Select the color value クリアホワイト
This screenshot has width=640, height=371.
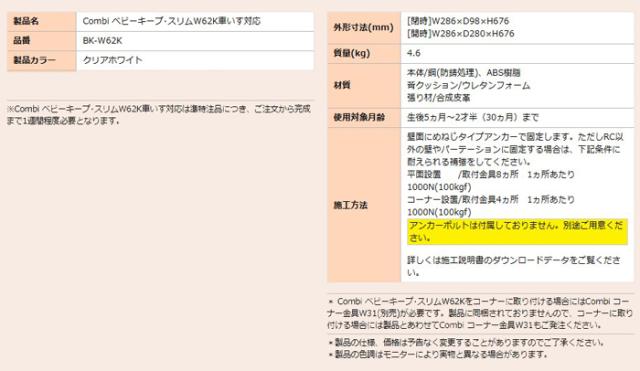click(x=113, y=60)
